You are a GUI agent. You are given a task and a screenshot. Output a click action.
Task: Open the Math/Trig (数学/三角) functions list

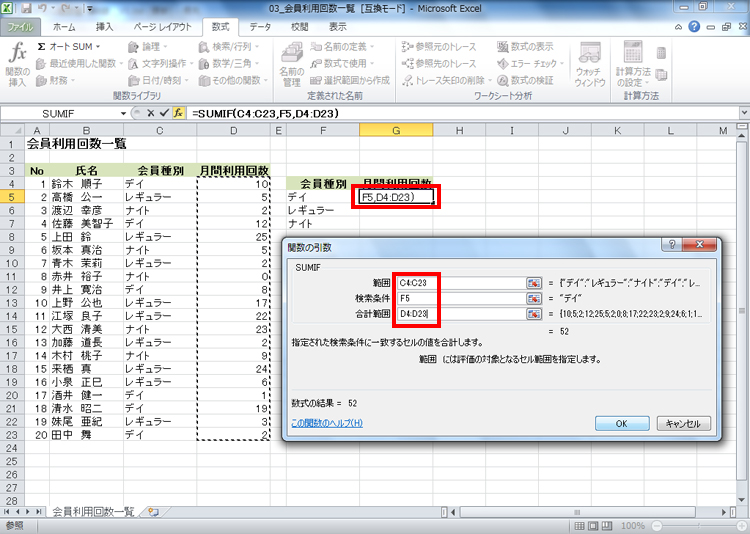(x=229, y=63)
